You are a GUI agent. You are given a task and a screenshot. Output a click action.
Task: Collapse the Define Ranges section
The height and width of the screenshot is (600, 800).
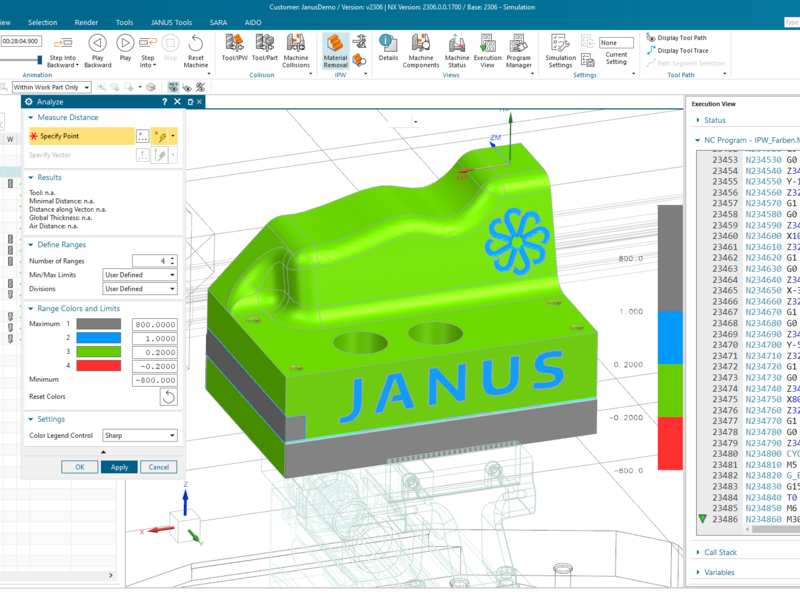click(31, 245)
